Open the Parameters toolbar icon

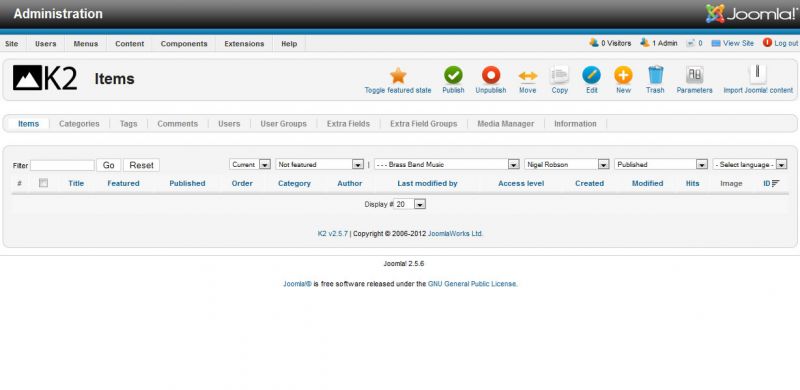point(694,75)
